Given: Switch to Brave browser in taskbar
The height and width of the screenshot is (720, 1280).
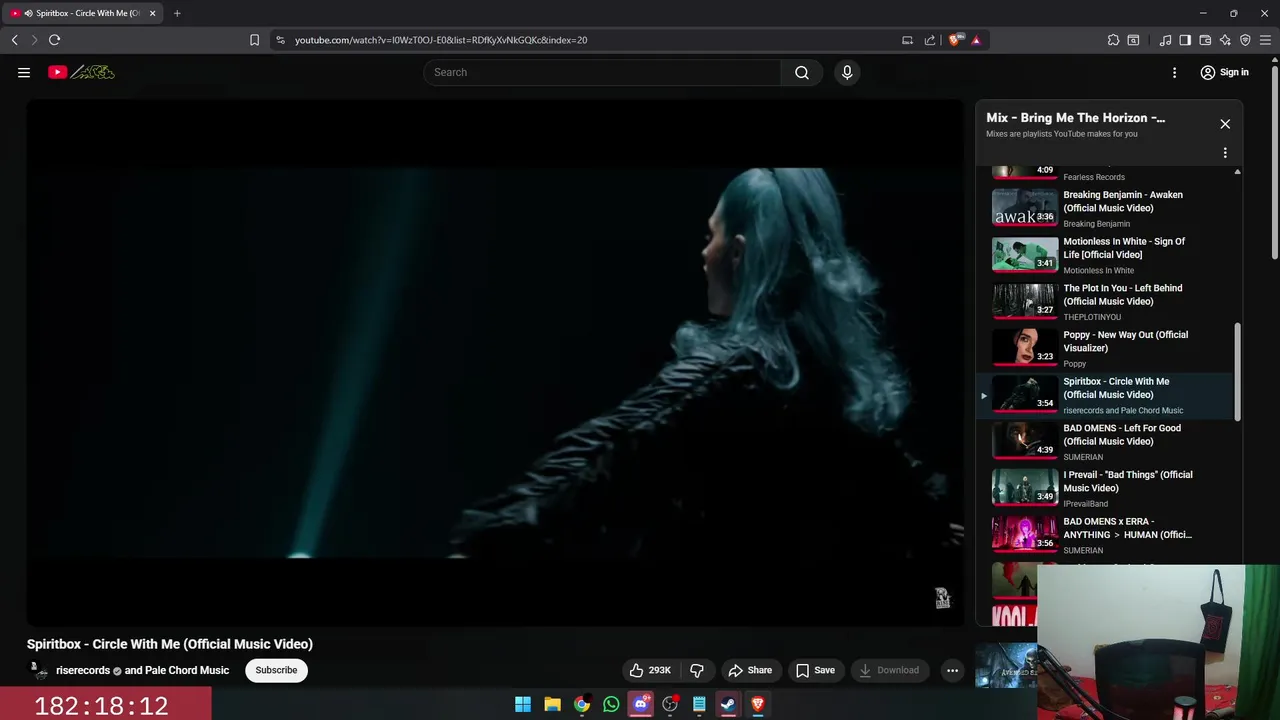Looking at the screenshot, I should pos(758,704).
